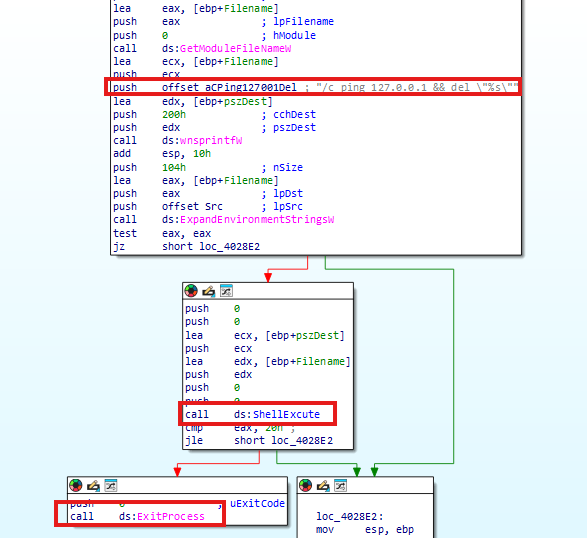Click the color wheel icon on loc_4028E2 block
This screenshot has height=538, width=587.
tap(305, 485)
